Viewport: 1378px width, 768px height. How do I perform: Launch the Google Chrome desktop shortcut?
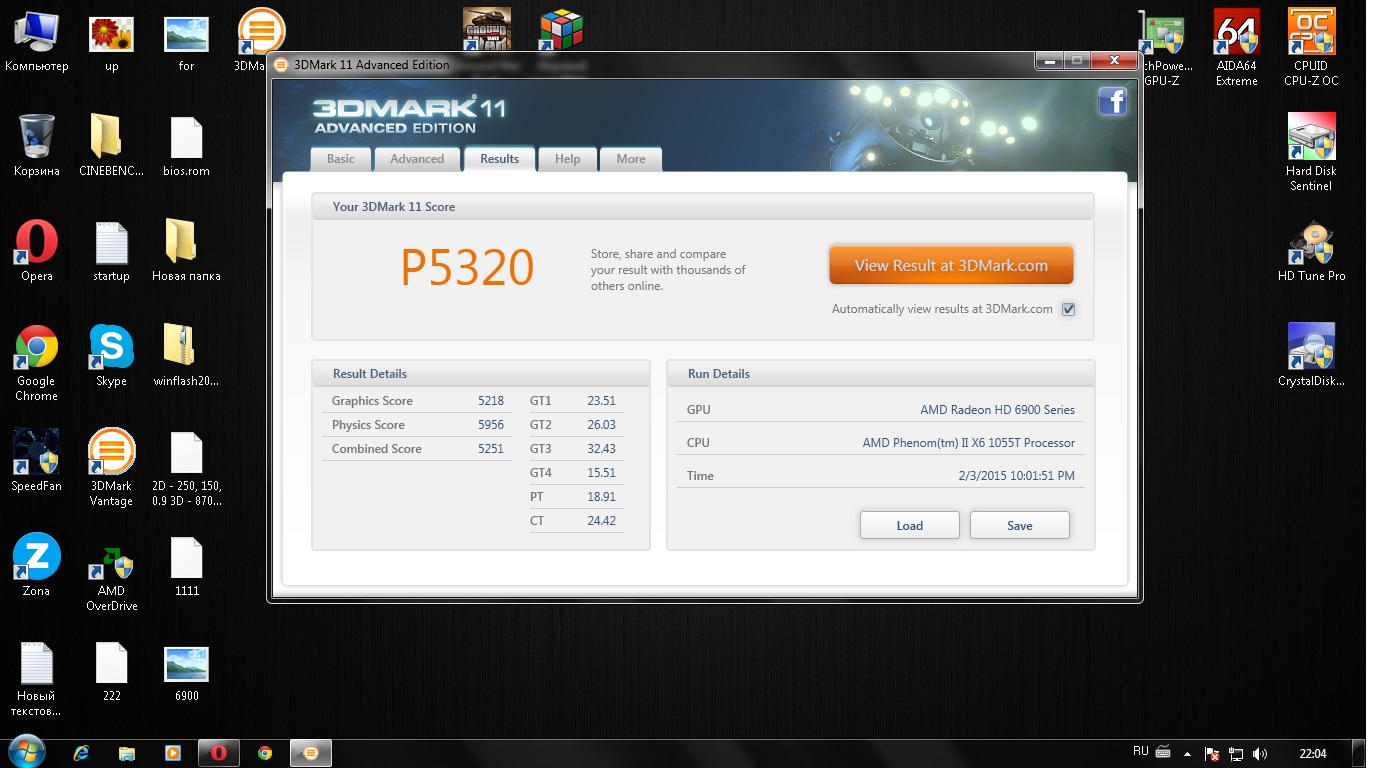coord(37,363)
